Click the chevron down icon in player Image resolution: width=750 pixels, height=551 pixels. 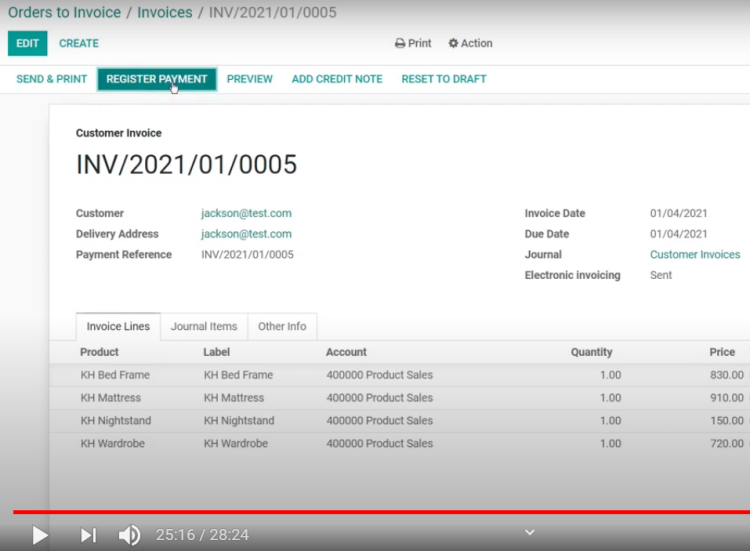click(x=529, y=532)
